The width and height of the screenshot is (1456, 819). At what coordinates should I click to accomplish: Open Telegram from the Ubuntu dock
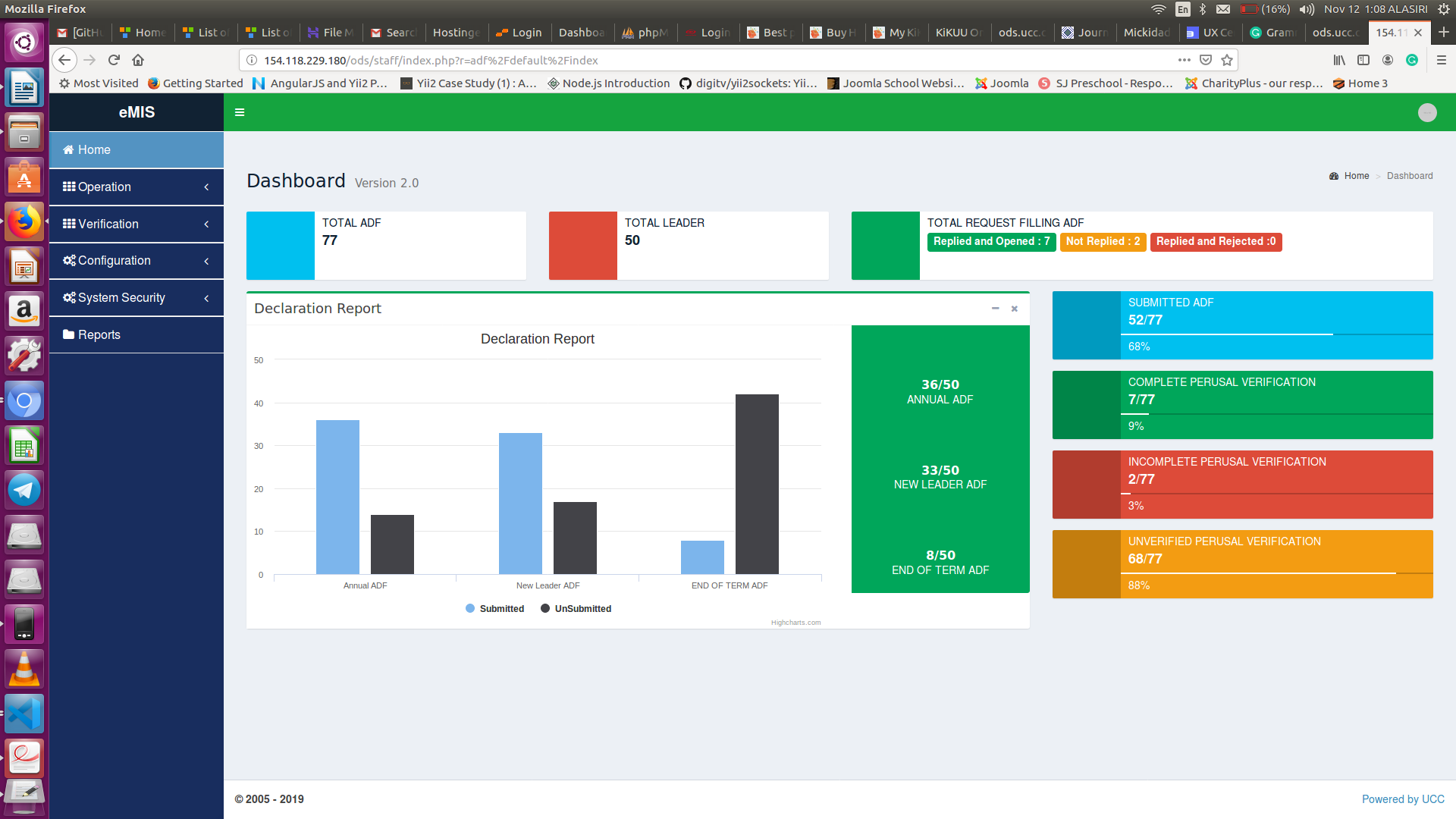[24, 491]
